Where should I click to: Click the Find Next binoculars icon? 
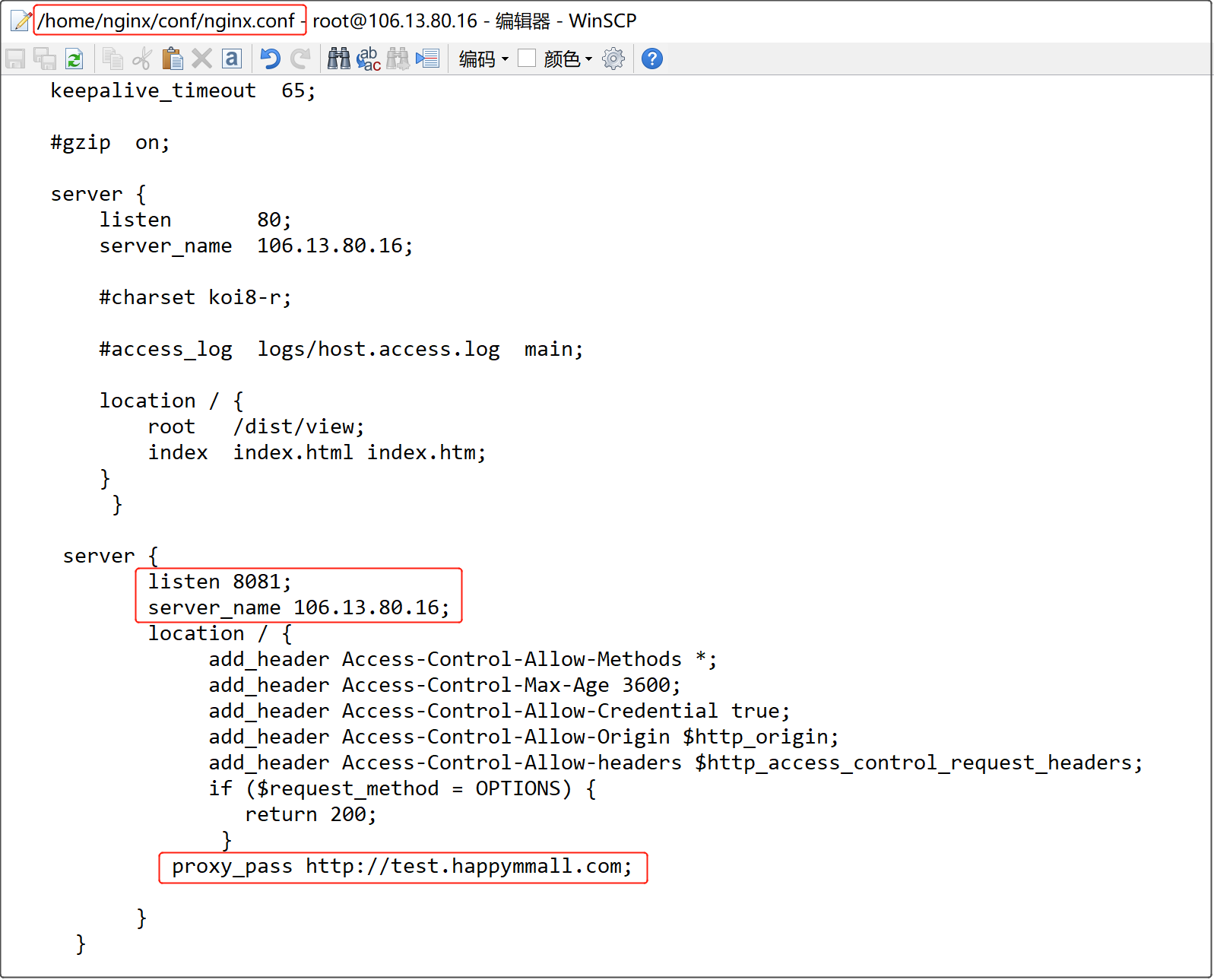[x=398, y=59]
